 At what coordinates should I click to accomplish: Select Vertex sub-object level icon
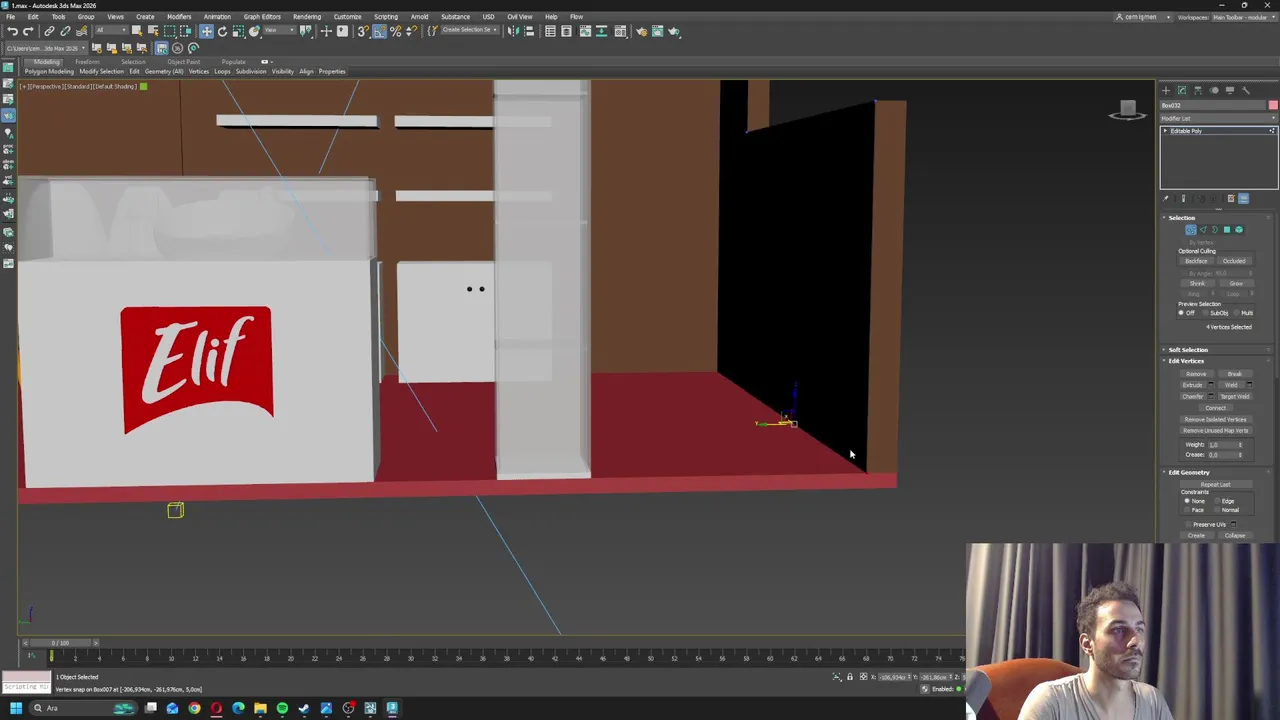click(x=1190, y=229)
